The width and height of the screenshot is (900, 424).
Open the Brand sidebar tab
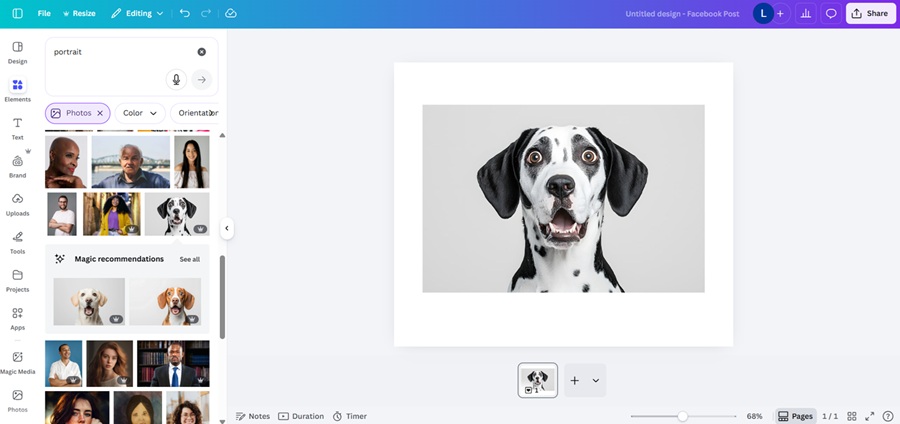pos(17,166)
